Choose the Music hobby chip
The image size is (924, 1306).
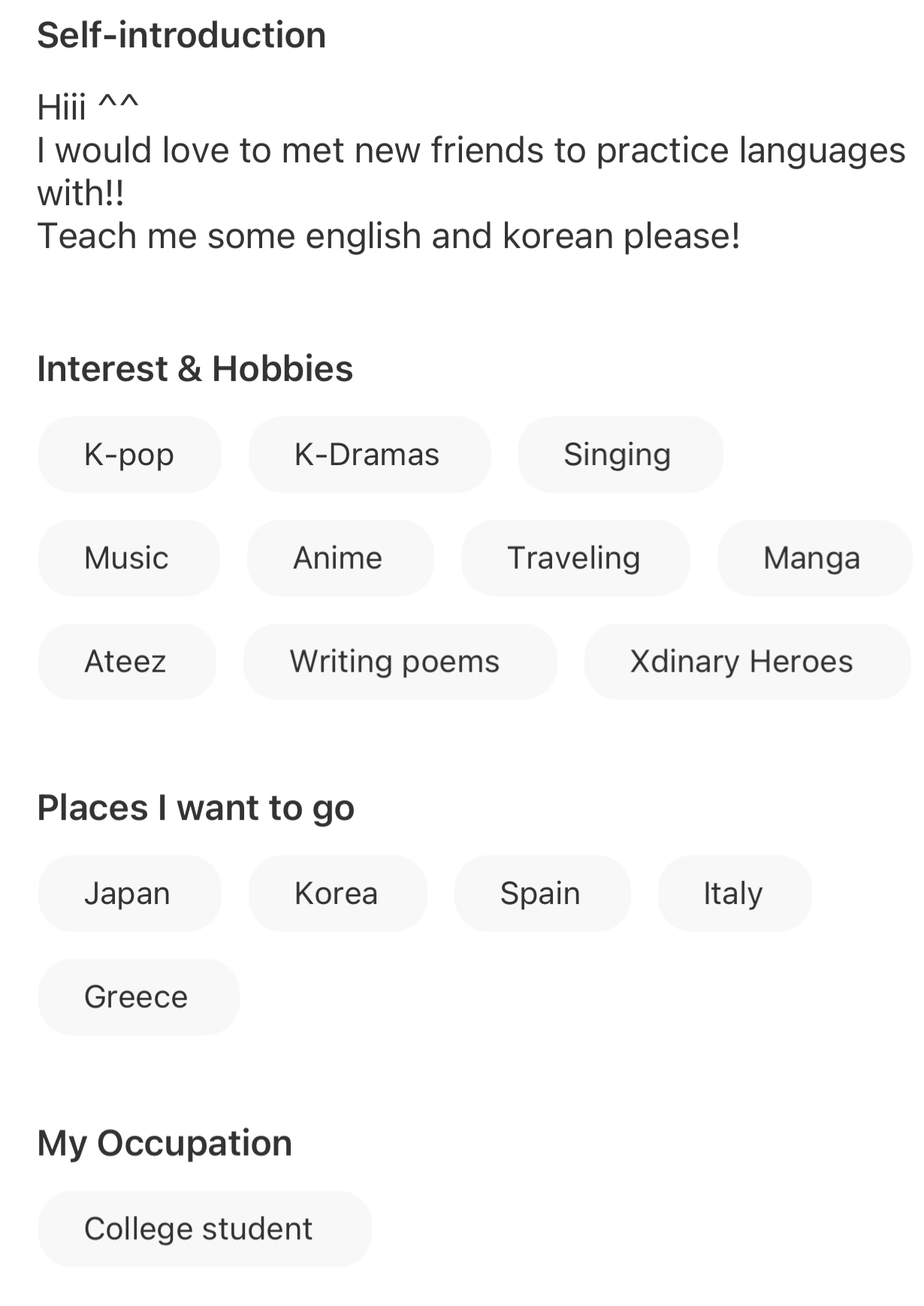[128, 558]
